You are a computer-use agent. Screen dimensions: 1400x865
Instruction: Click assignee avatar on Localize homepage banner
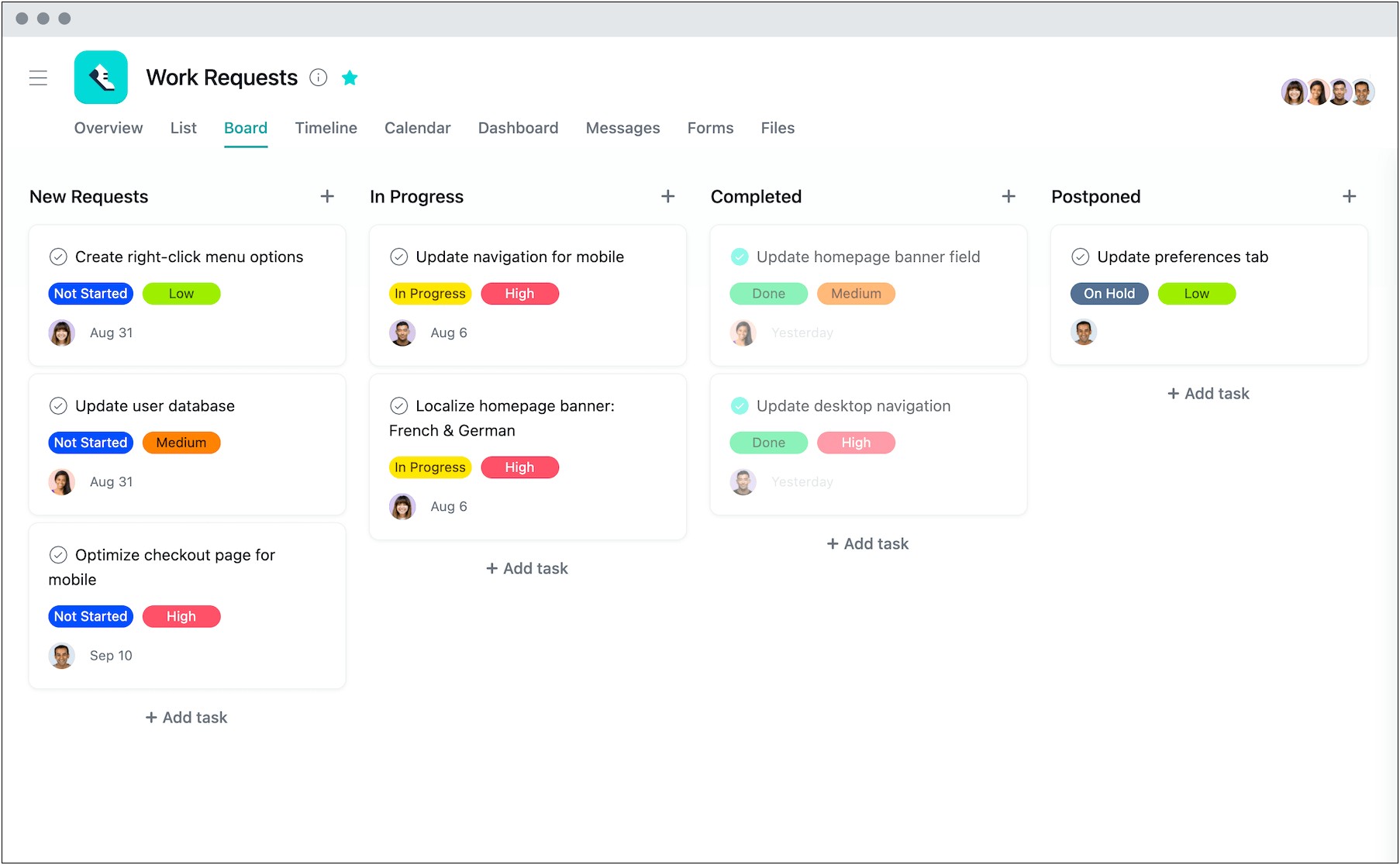pos(402,506)
